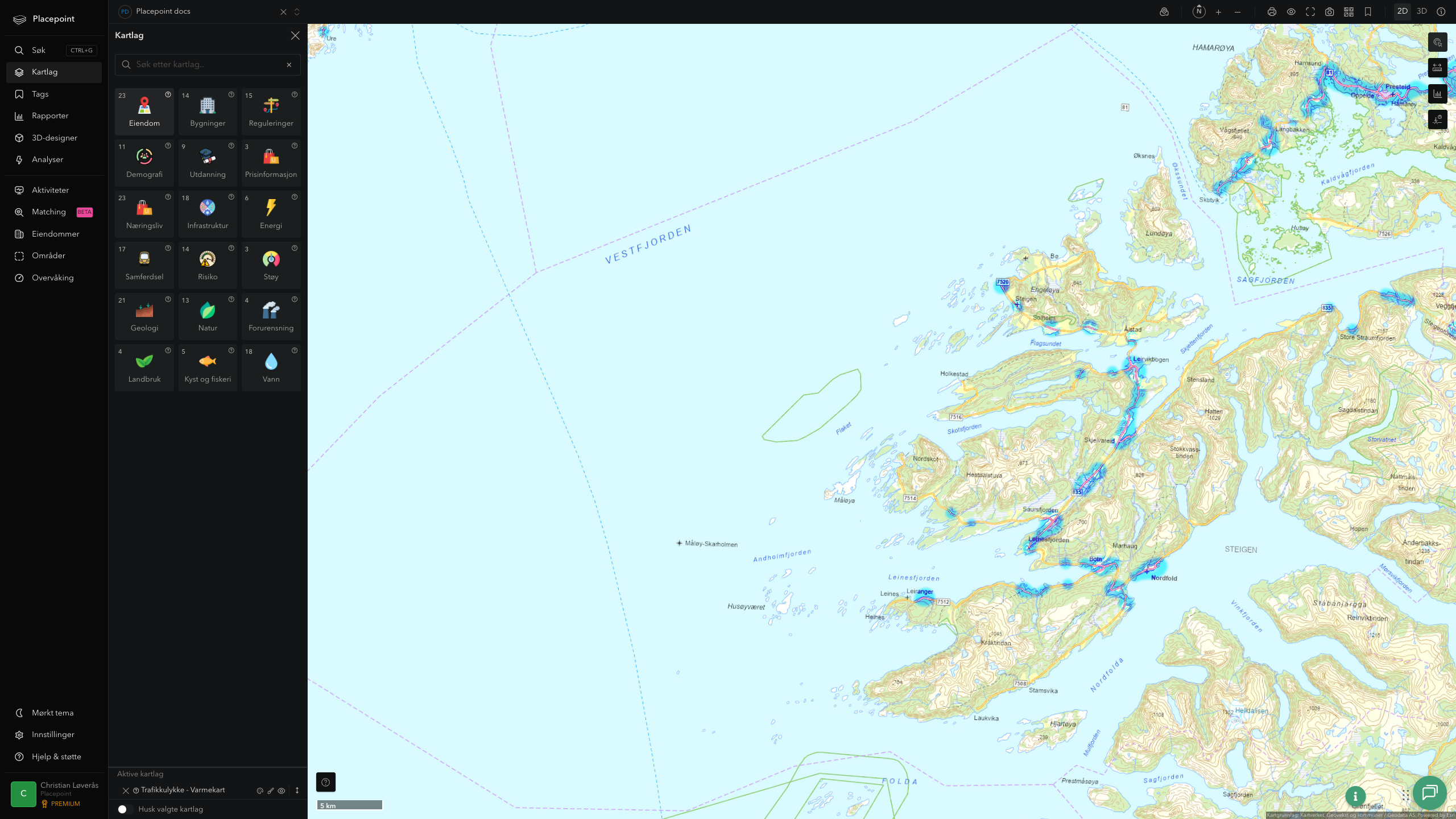Take a map screenshot with camera icon
This screenshot has width=1456, height=819.
1329,12
